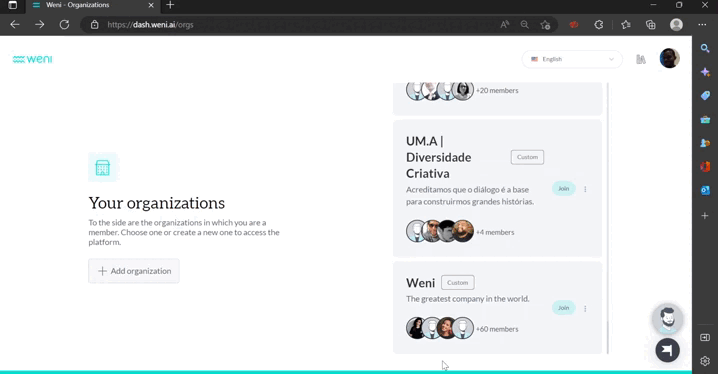Open Collections icon
Viewport: 718px width, 374px height.
651,25
